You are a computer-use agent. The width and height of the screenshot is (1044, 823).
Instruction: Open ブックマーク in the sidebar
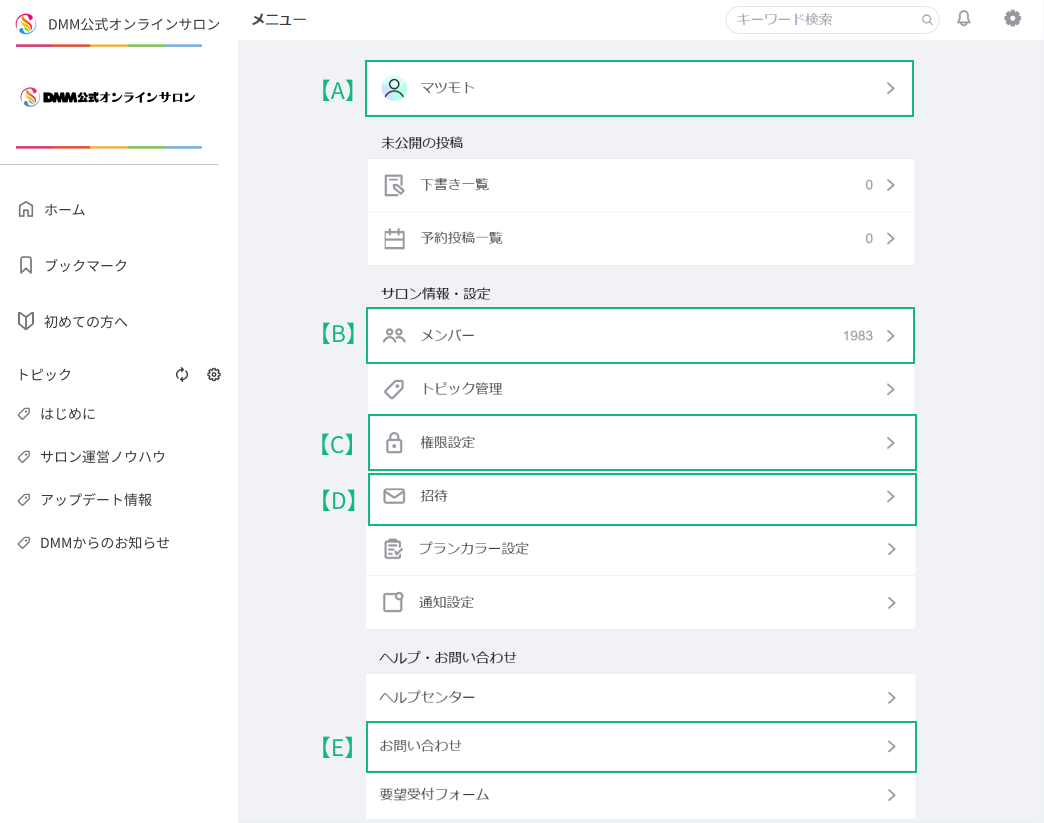point(85,266)
